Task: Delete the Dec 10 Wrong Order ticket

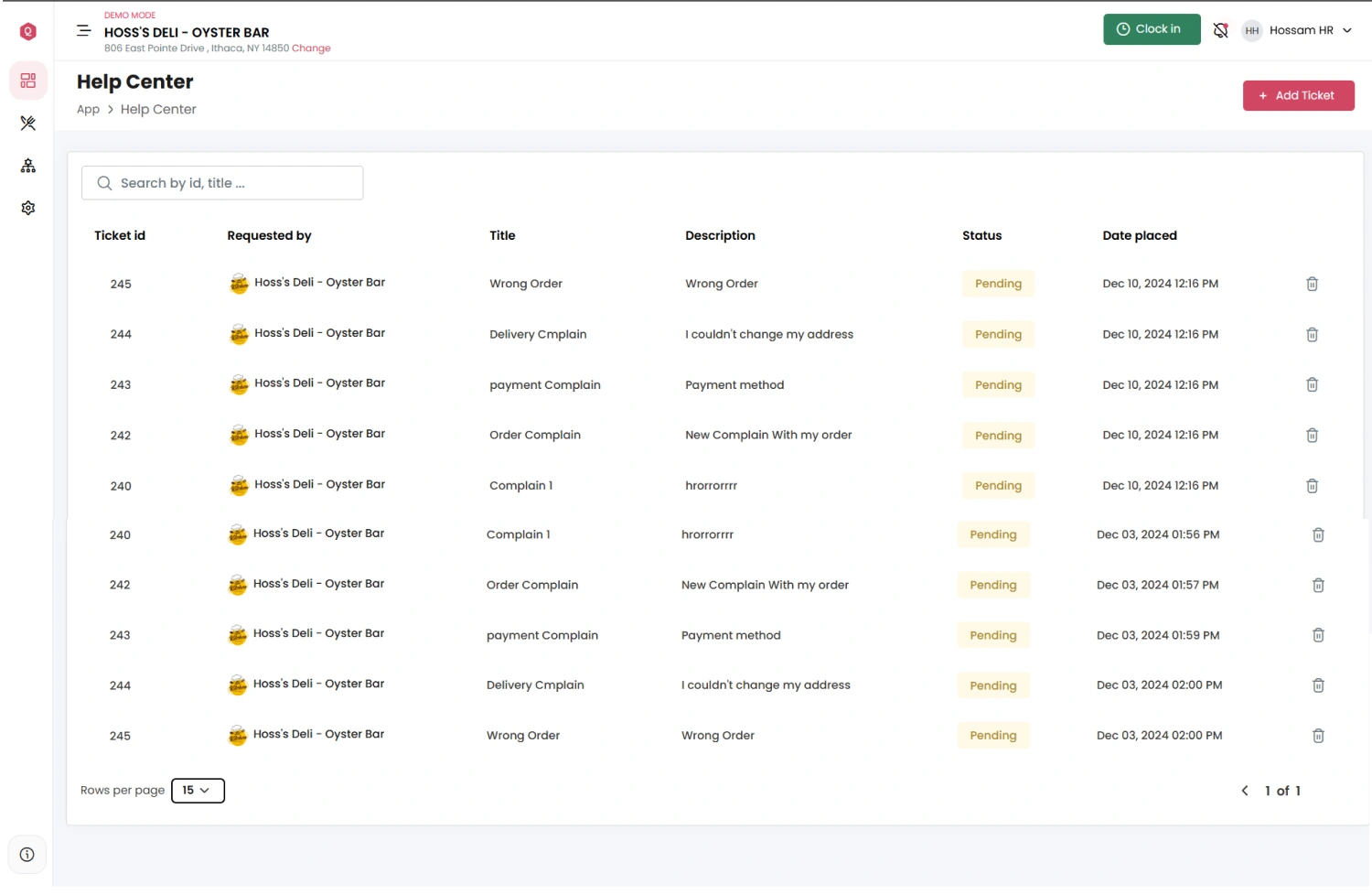Action: tap(1312, 284)
